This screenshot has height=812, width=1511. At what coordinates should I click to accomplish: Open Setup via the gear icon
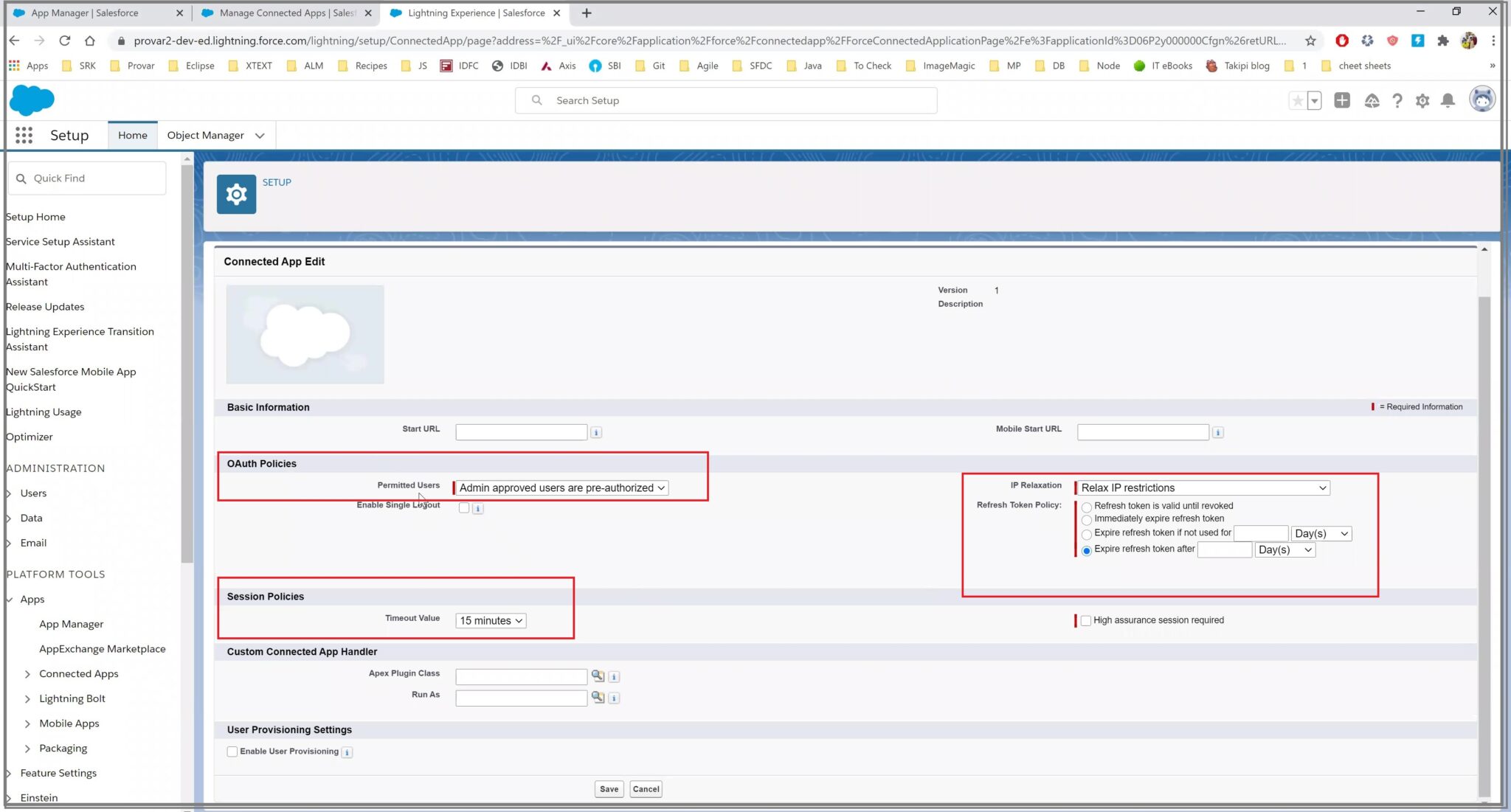click(x=1422, y=100)
